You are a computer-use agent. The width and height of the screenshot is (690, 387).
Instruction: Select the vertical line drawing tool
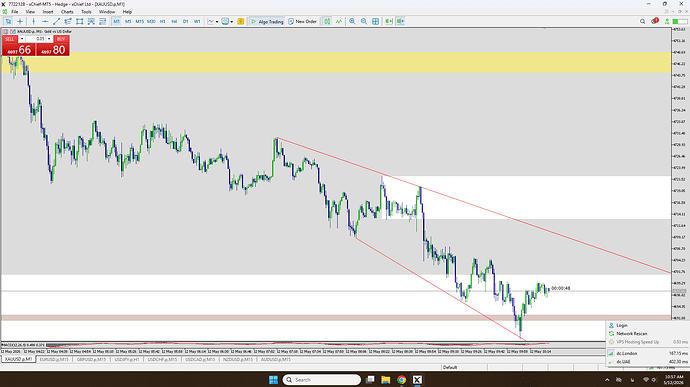pyautogui.click(x=33, y=21)
